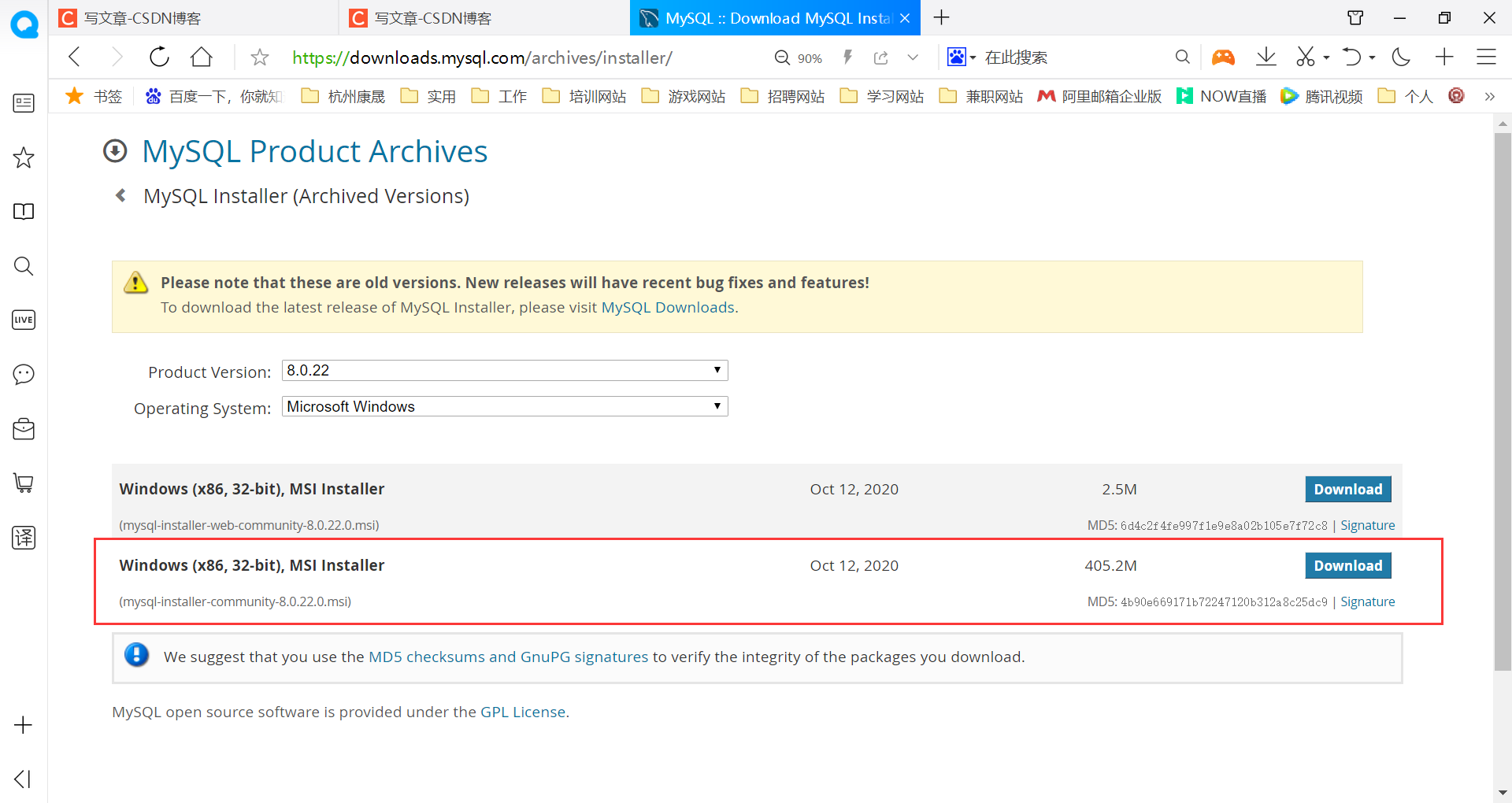Switch to the first 写文章-CSDN博客 tab

tap(194, 17)
